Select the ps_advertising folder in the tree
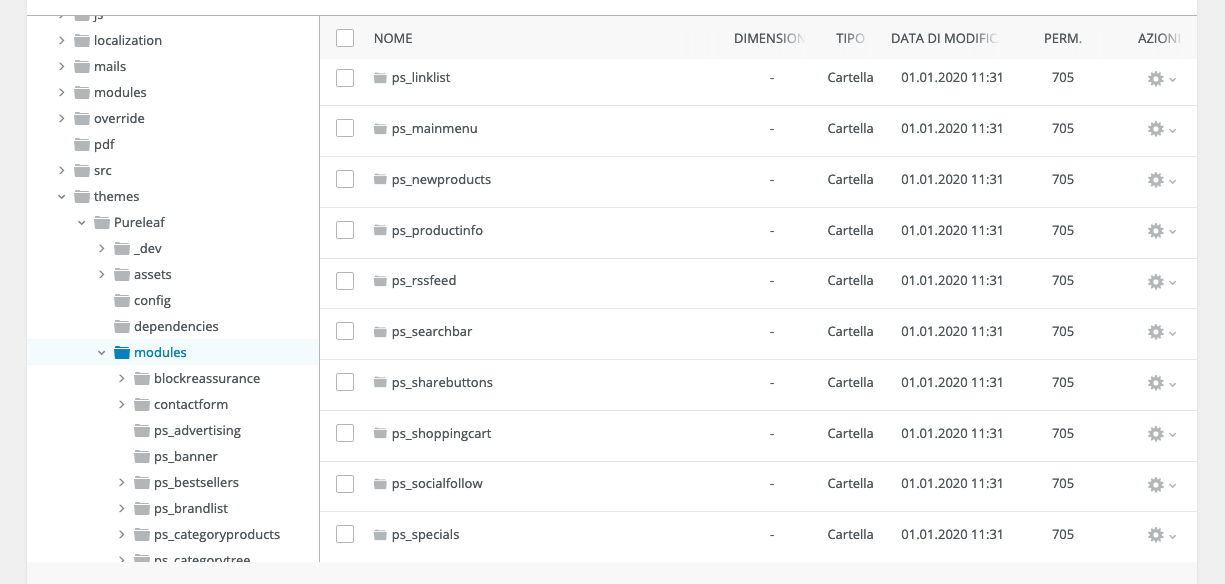 [197, 431]
